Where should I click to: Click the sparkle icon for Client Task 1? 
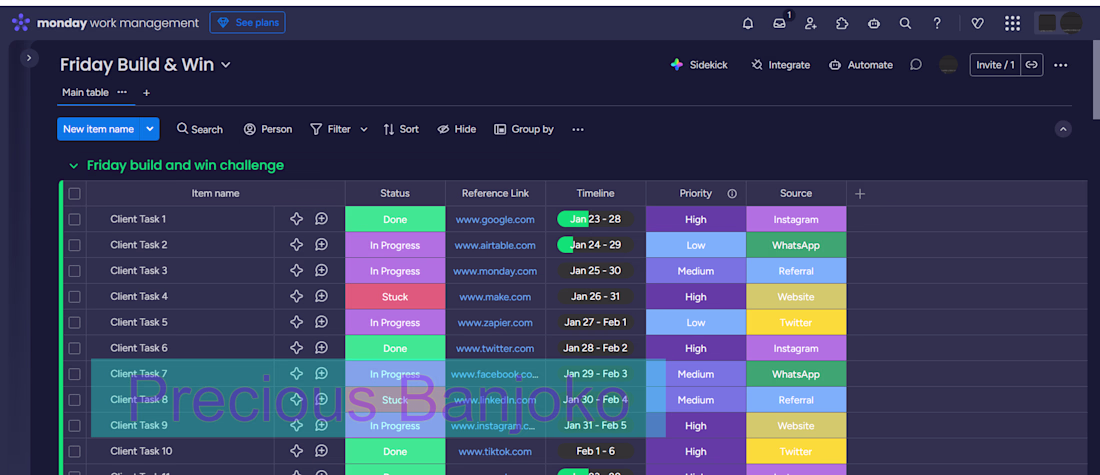coord(297,219)
